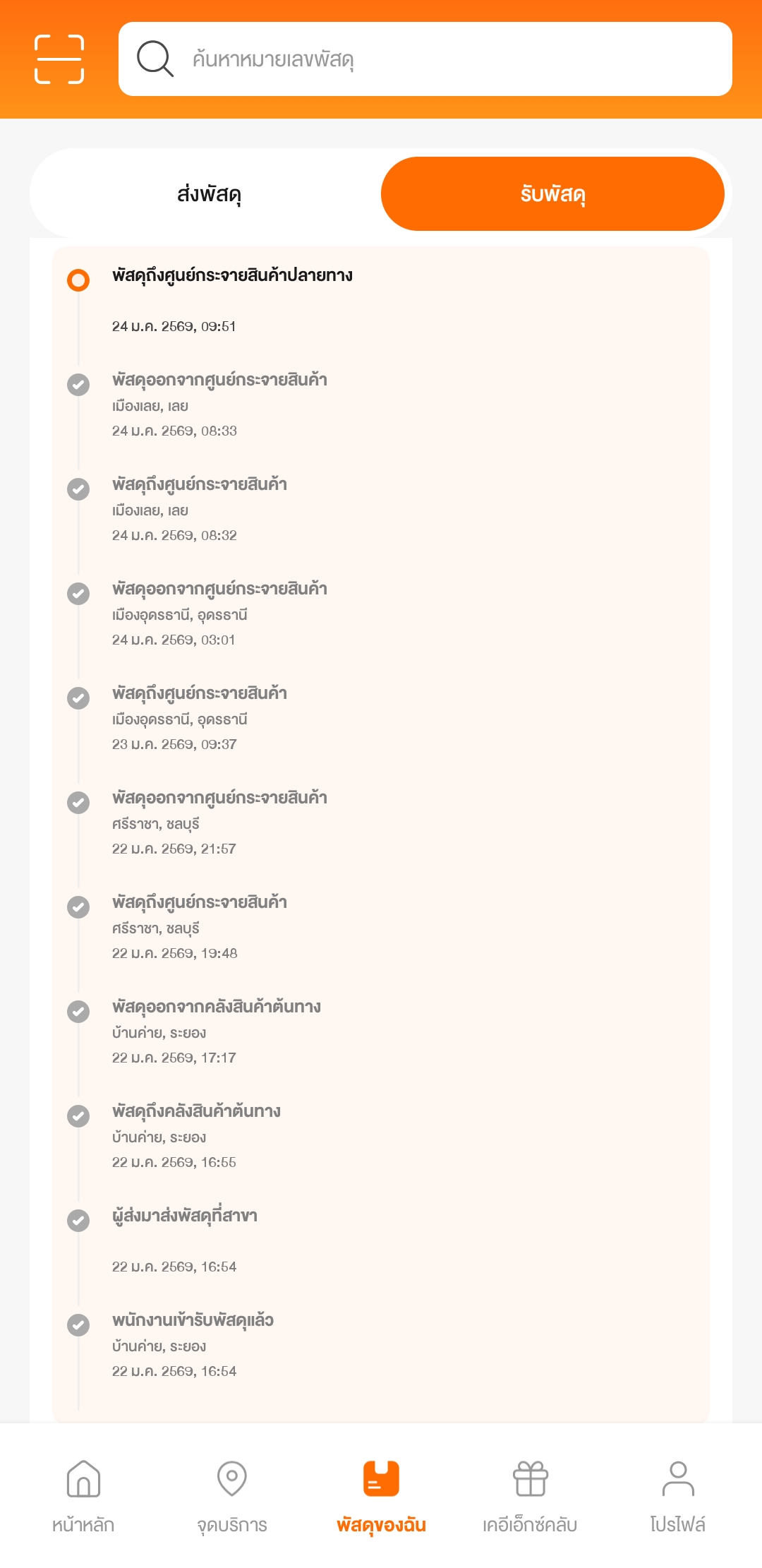Click checkmark beside ผู้ส่งมาส่งพัสดุที่สาขา
The image size is (762, 1568).
78,1221
